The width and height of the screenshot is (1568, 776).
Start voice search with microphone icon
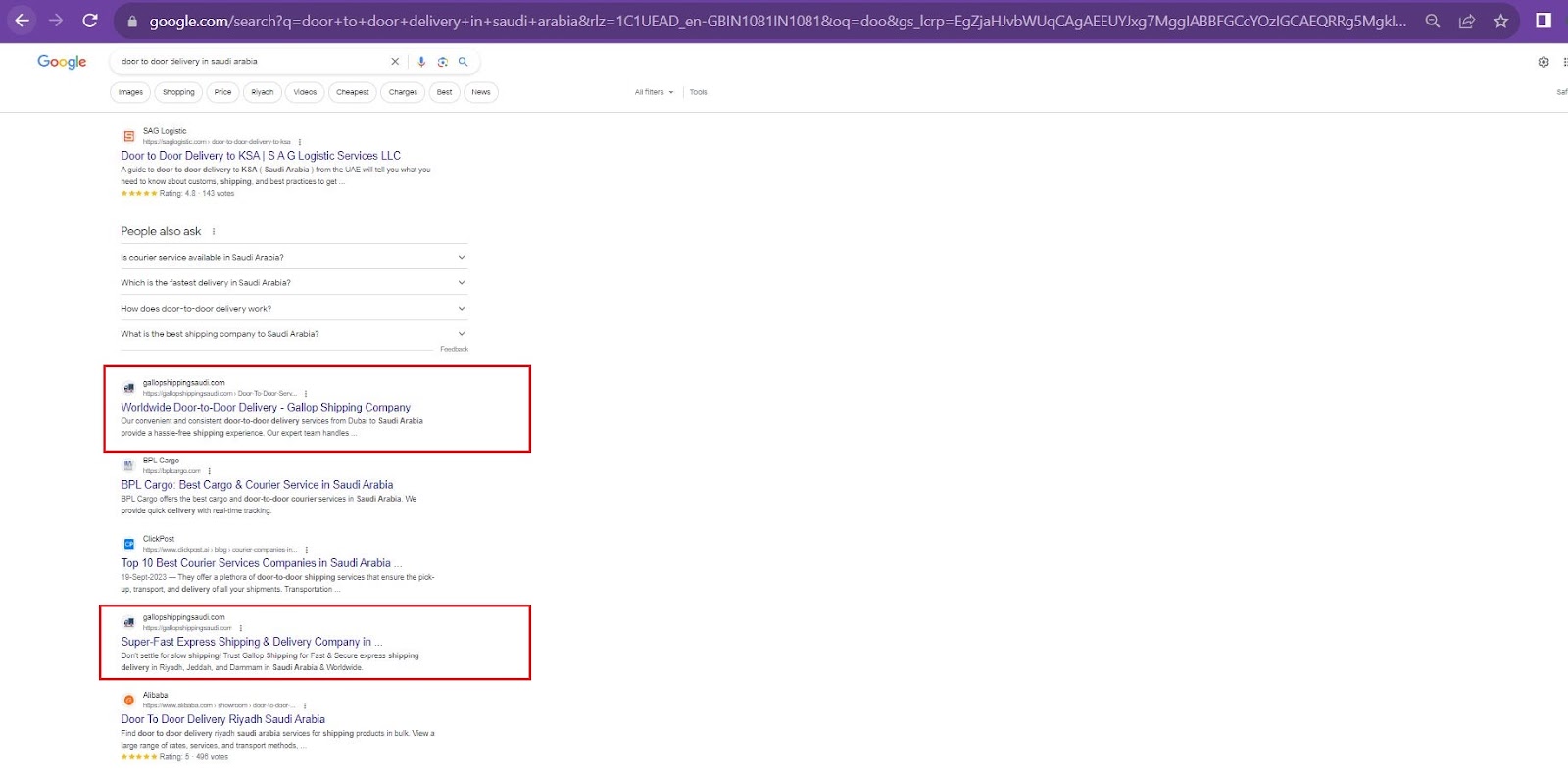(421, 61)
